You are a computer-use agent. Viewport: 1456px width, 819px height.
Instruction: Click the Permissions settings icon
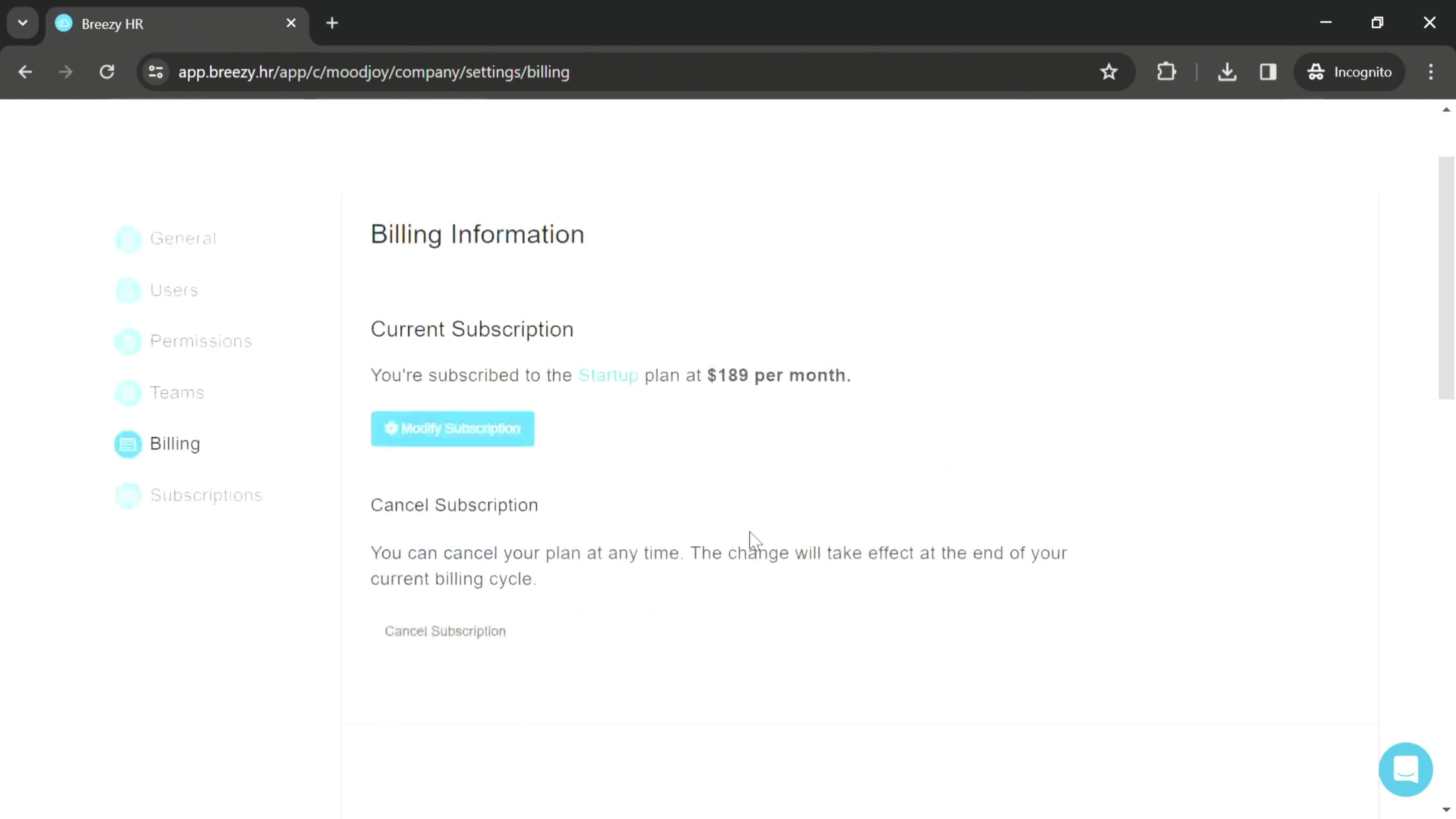pyautogui.click(x=128, y=341)
